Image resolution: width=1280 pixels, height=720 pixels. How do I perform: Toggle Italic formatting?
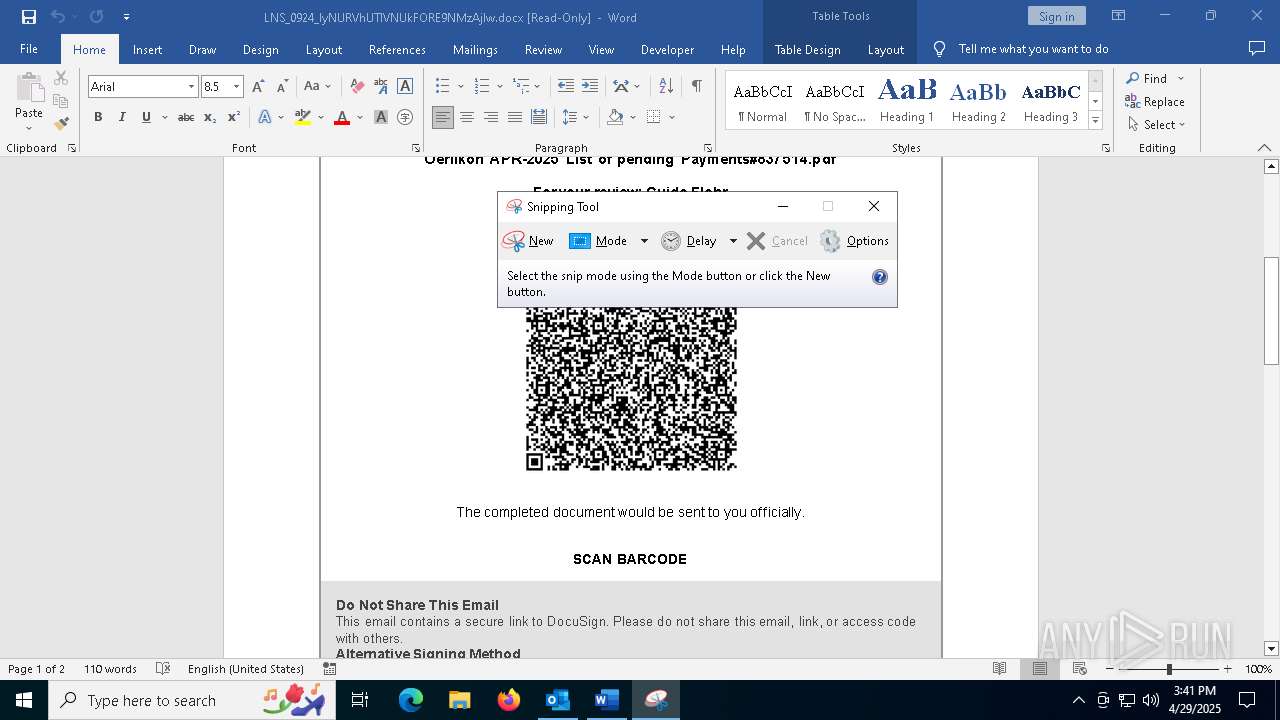tap(122, 117)
